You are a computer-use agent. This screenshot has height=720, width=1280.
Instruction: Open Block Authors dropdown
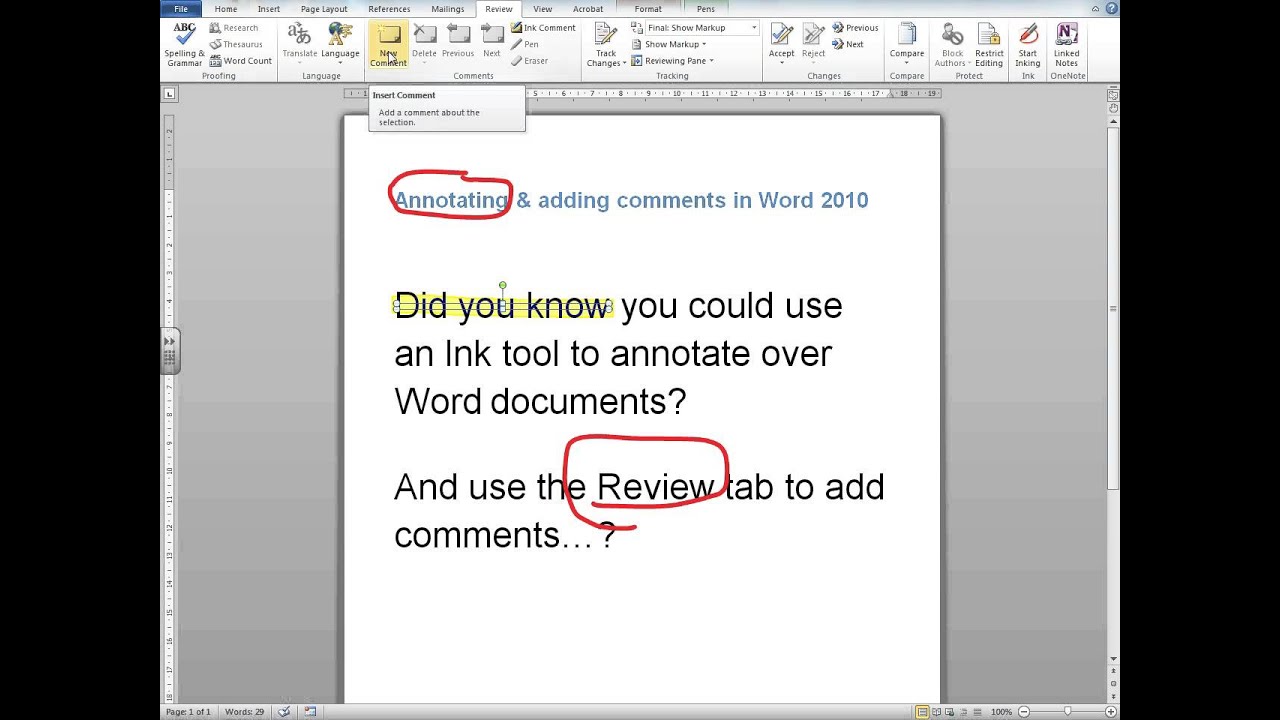[x=952, y=45]
